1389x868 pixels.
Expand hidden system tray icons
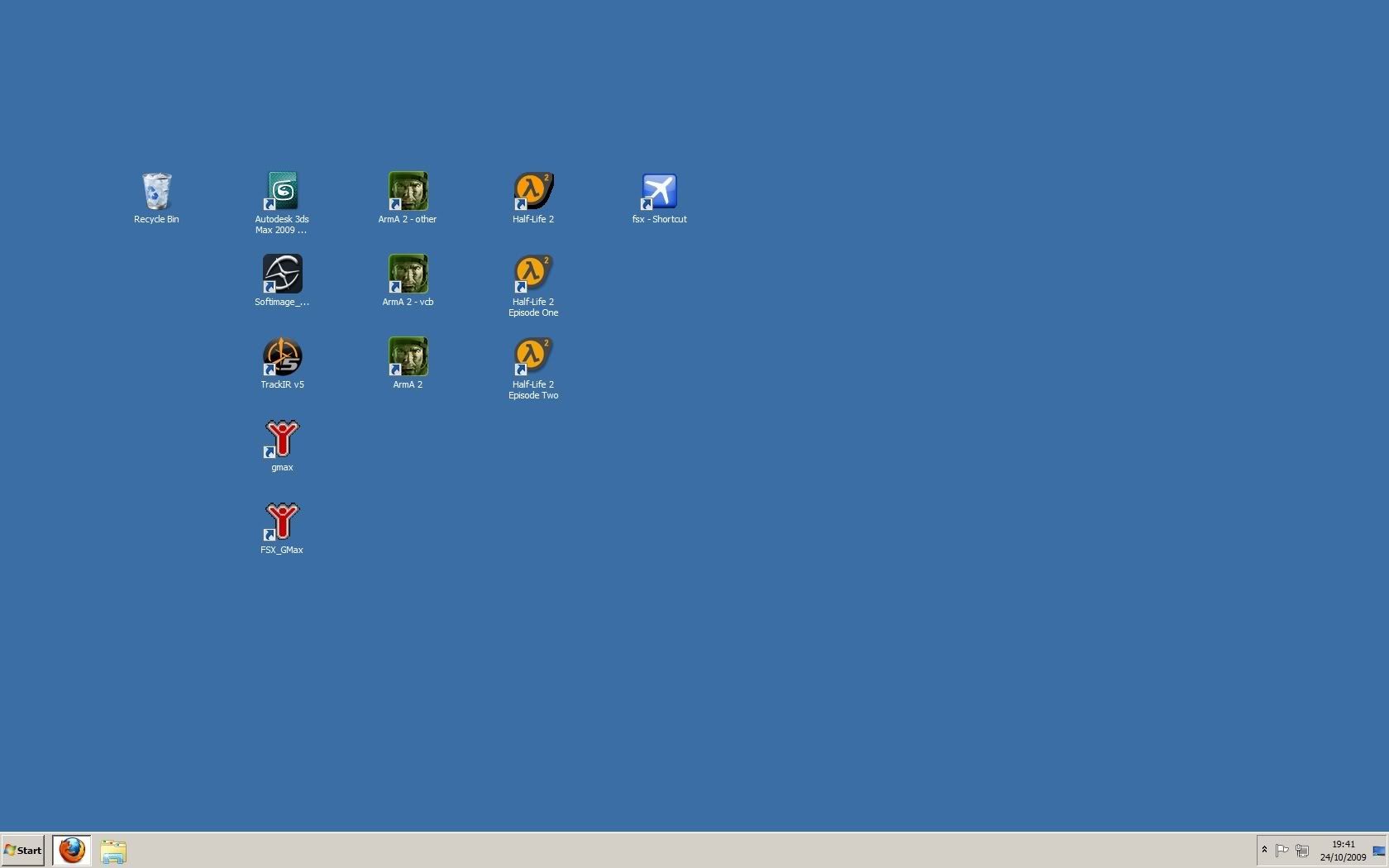[x=1264, y=851]
